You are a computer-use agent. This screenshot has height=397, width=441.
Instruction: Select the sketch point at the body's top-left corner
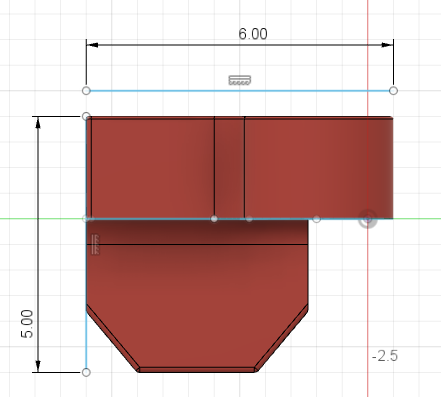click(x=86, y=116)
